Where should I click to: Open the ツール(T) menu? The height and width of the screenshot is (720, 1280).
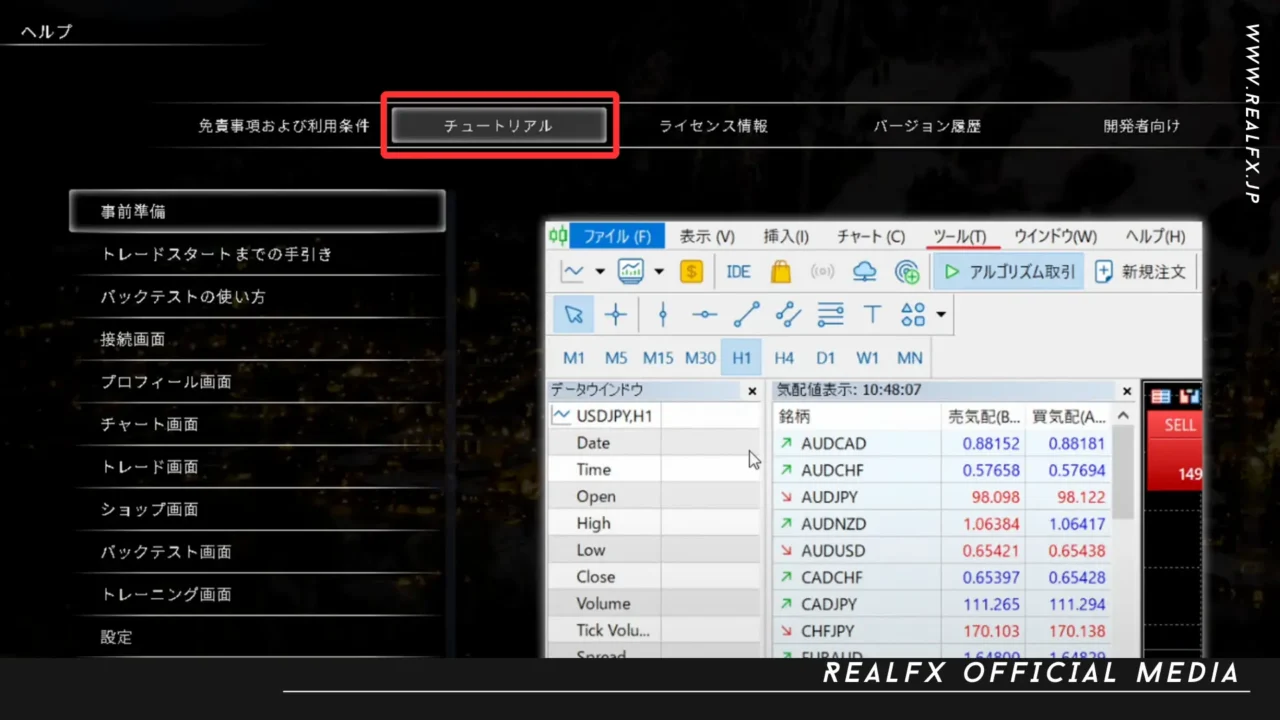(x=961, y=236)
